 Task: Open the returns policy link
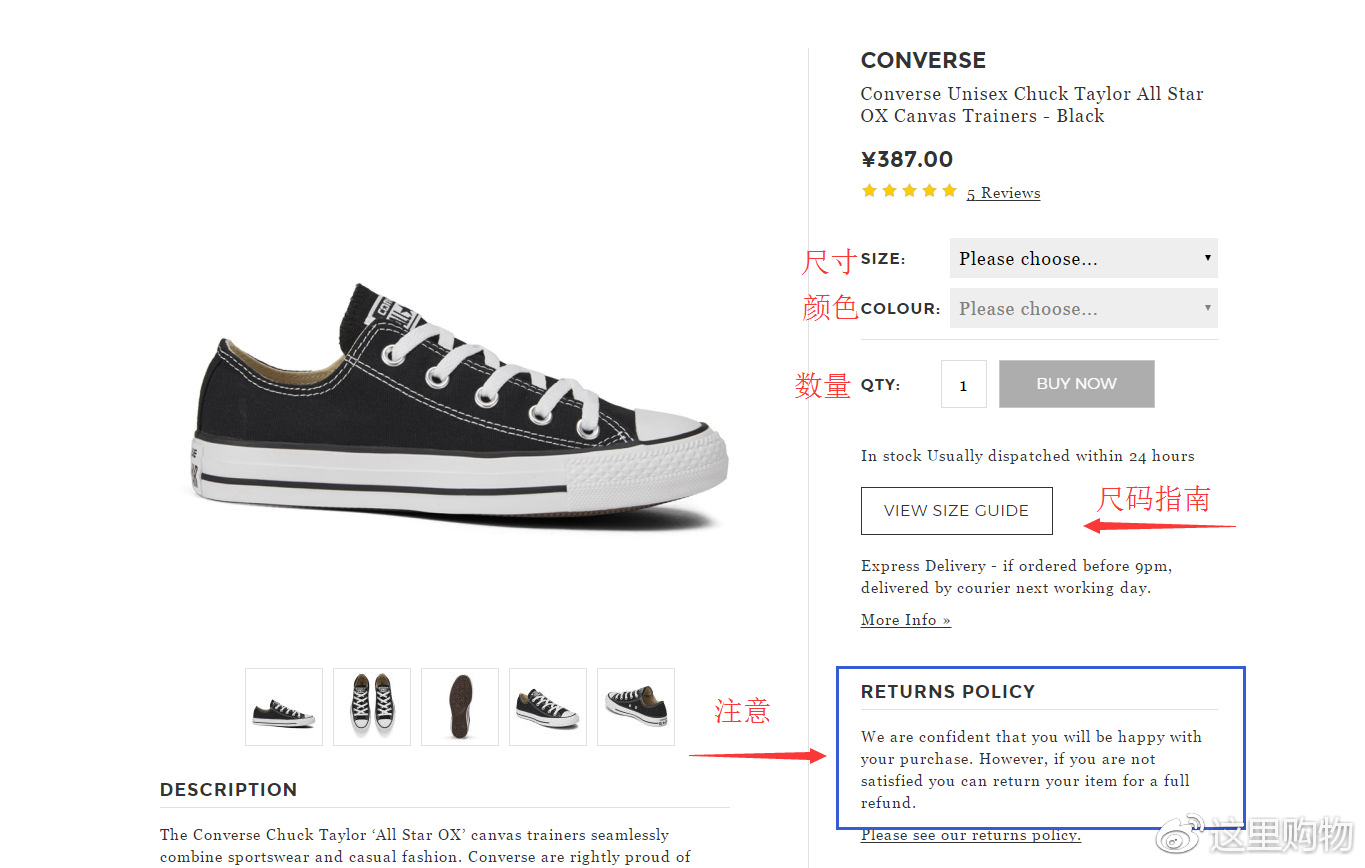[970, 835]
